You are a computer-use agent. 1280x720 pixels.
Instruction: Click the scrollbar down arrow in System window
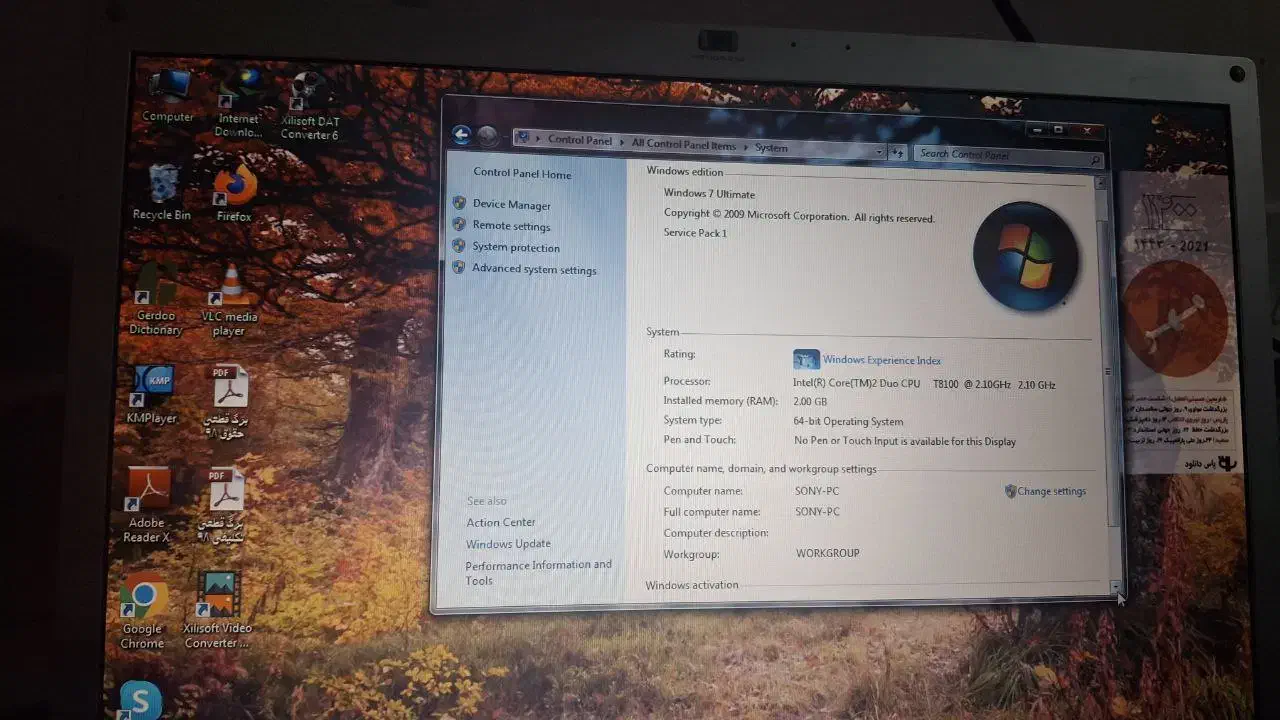pos(1115,586)
